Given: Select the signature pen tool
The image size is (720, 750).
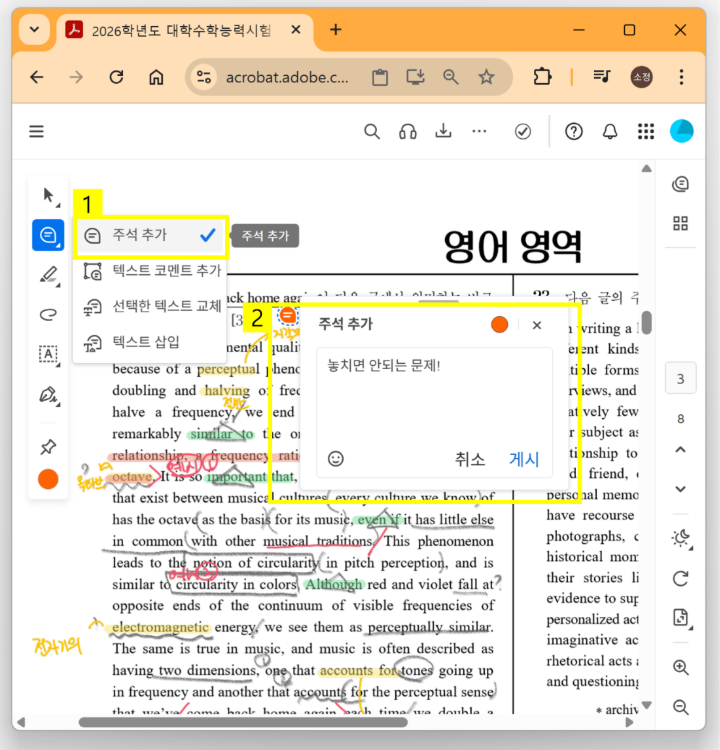Looking at the screenshot, I should point(48,395).
